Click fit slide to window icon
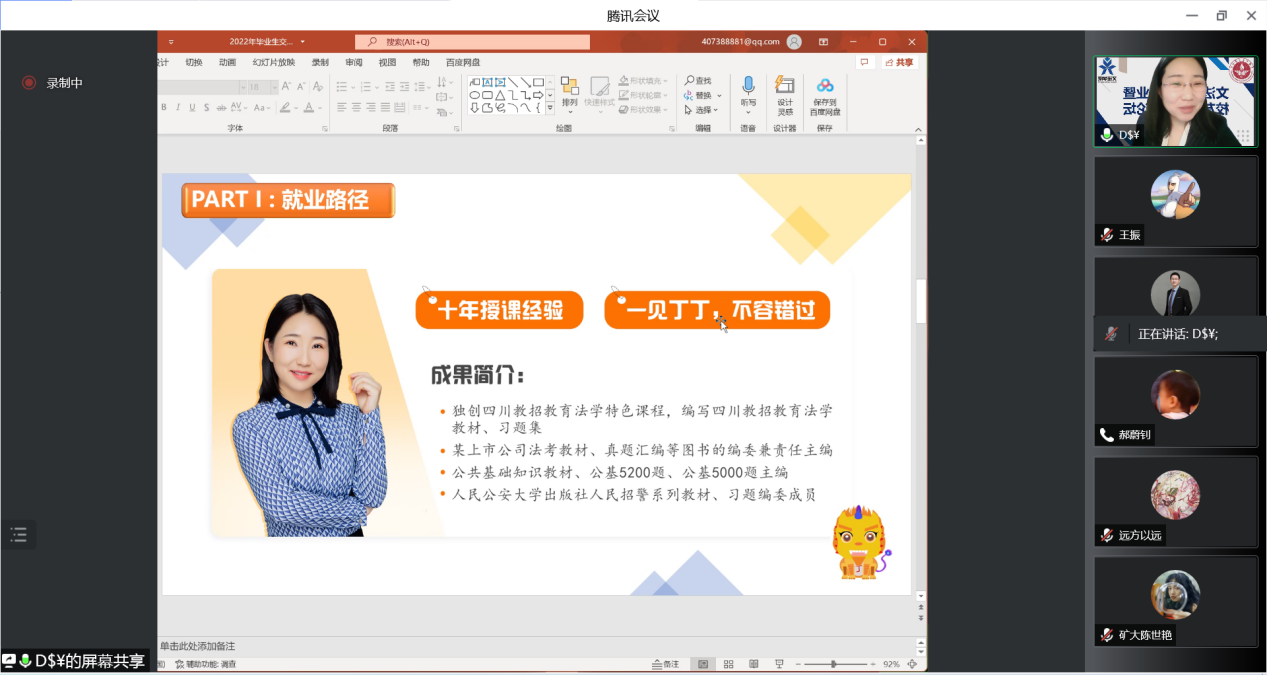This screenshot has height=675, width=1267. pyautogui.click(x=916, y=664)
